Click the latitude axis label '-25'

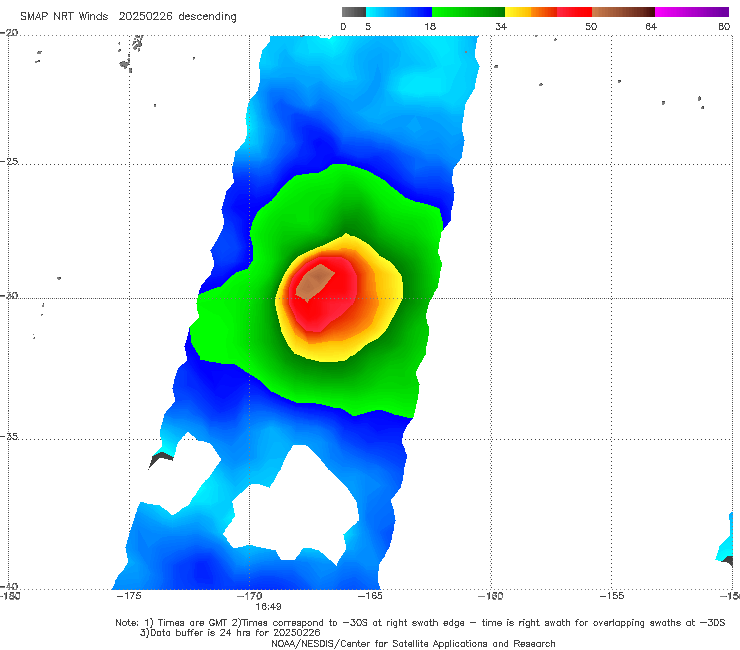point(9,161)
